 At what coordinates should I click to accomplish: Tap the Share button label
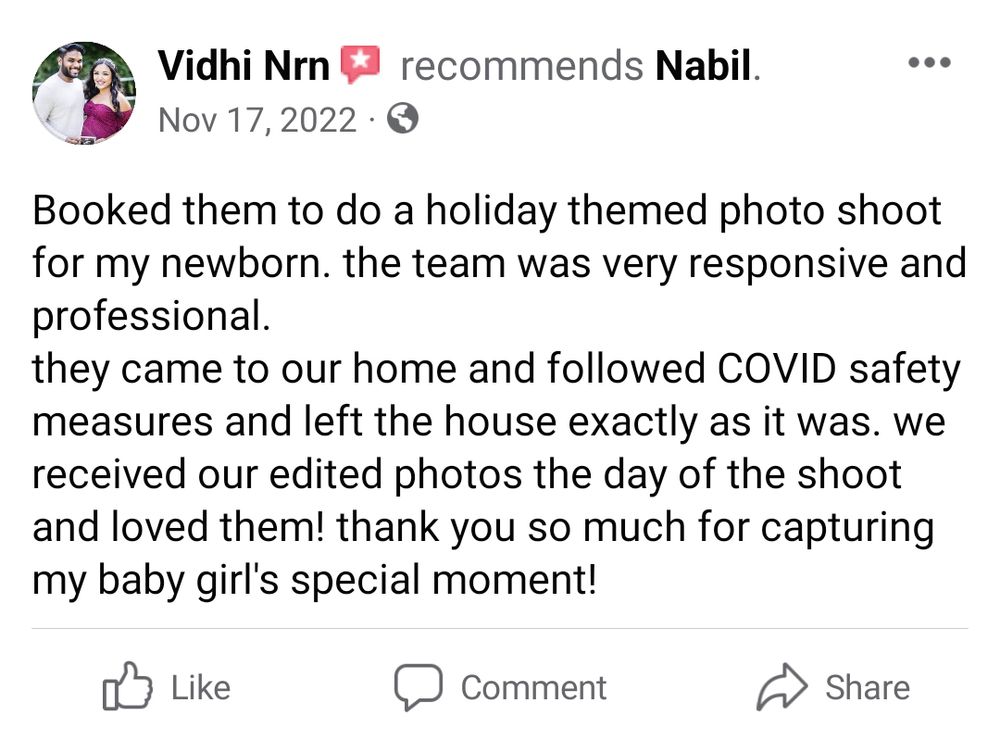tap(867, 688)
